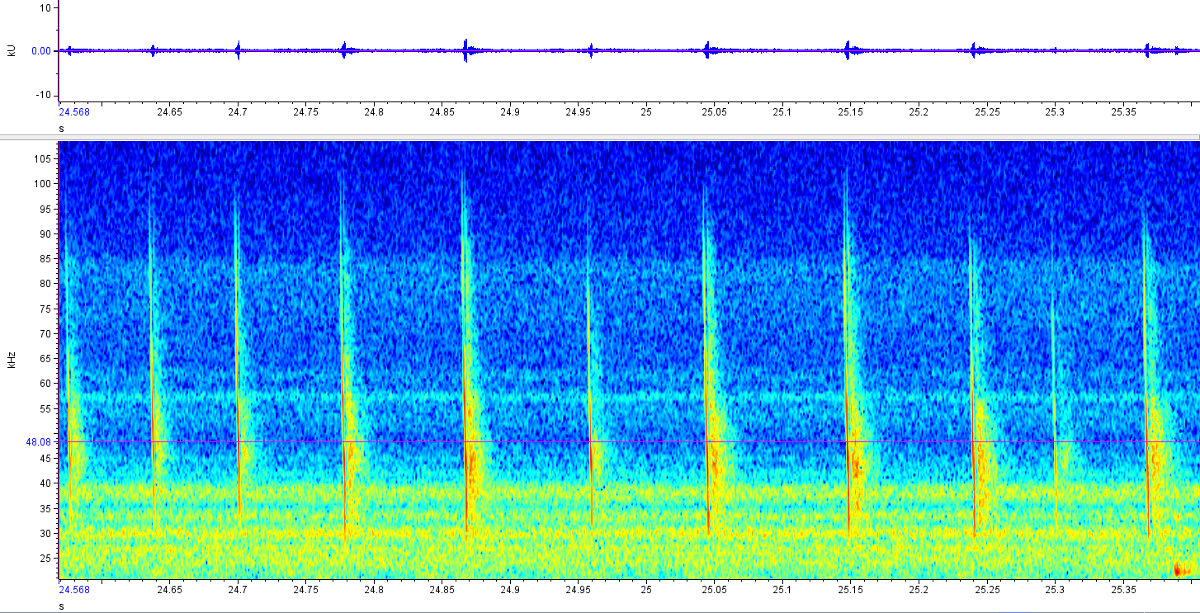Click the waveform pulse near 24.87 s

(467, 50)
